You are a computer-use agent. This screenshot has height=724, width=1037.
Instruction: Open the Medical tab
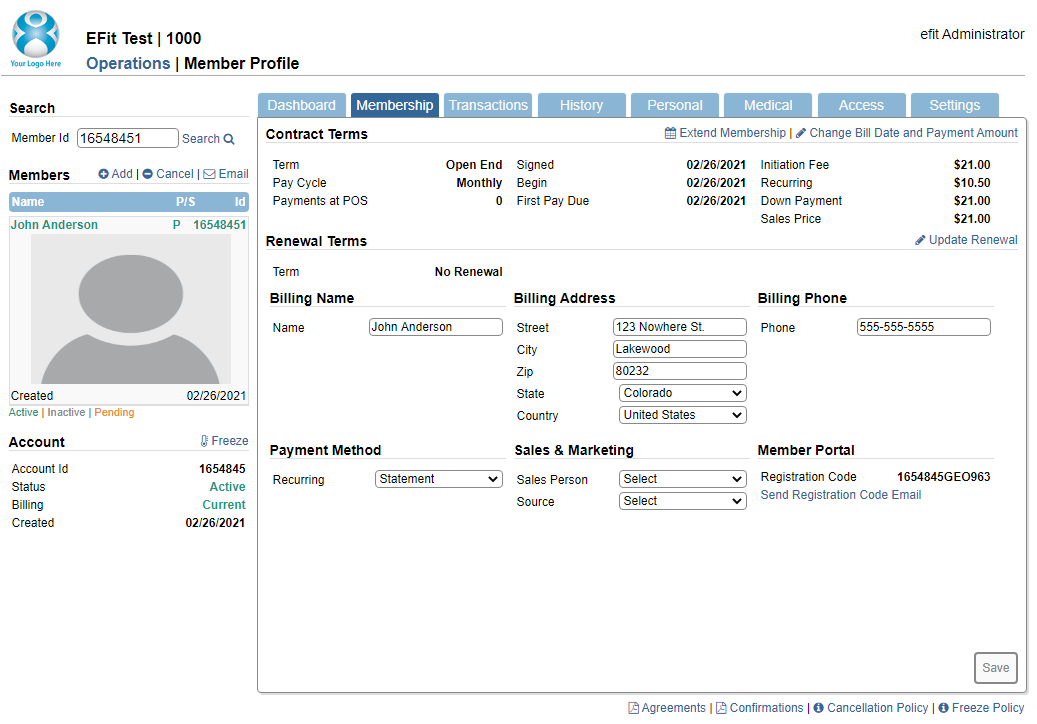coord(768,105)
